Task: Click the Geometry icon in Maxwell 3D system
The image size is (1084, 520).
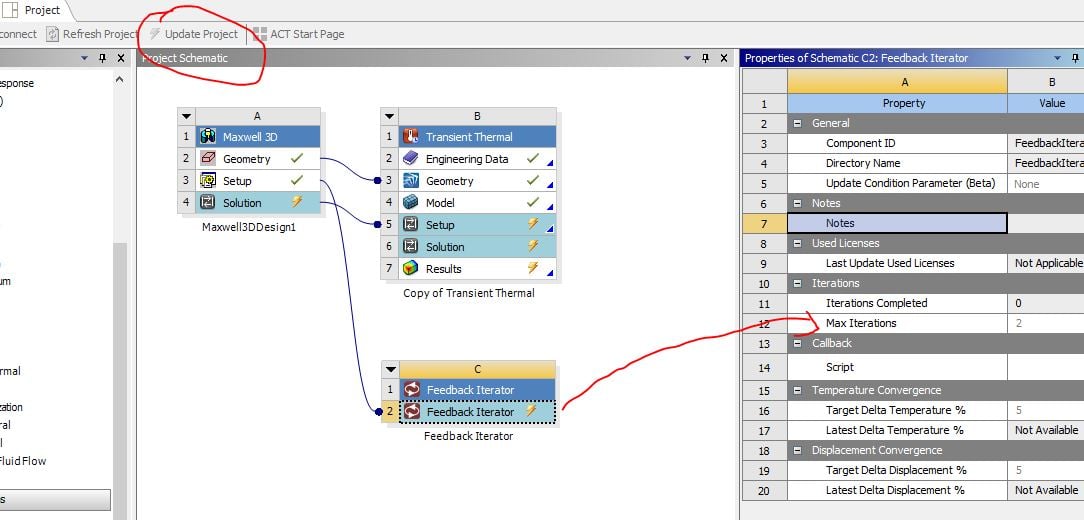Action: pos(207,159)
